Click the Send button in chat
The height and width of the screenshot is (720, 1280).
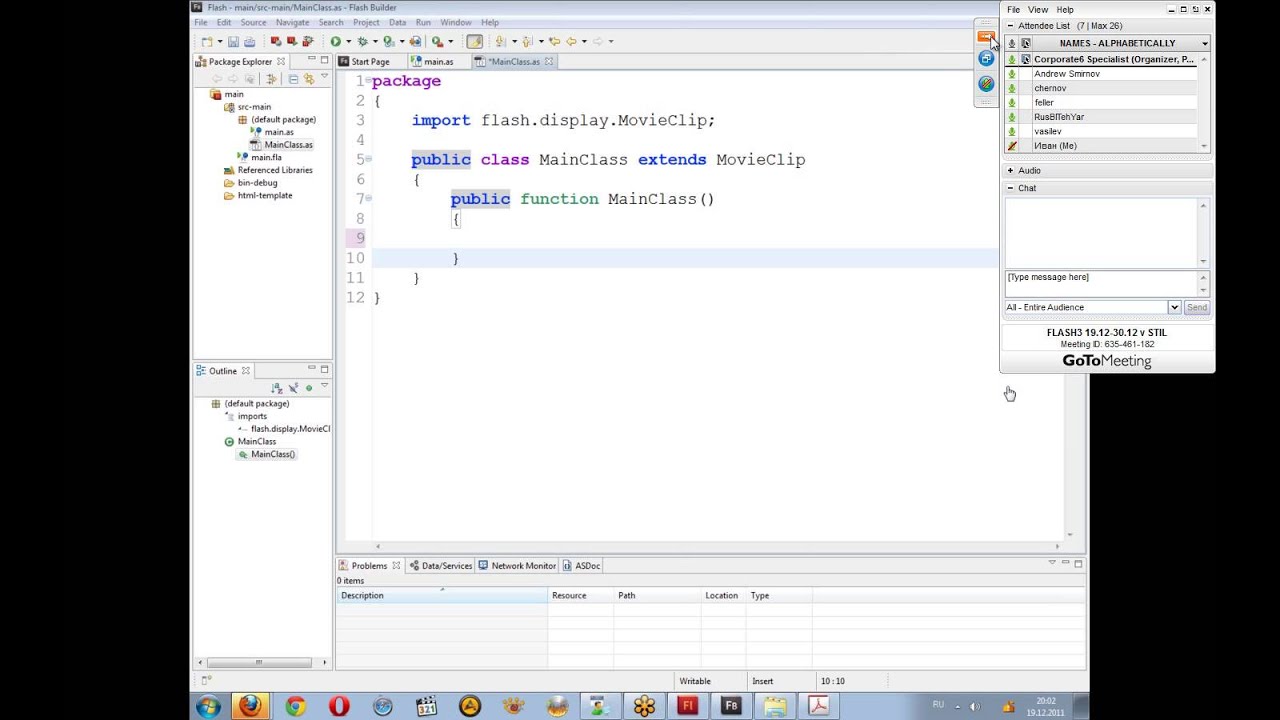pos(1197,307)
